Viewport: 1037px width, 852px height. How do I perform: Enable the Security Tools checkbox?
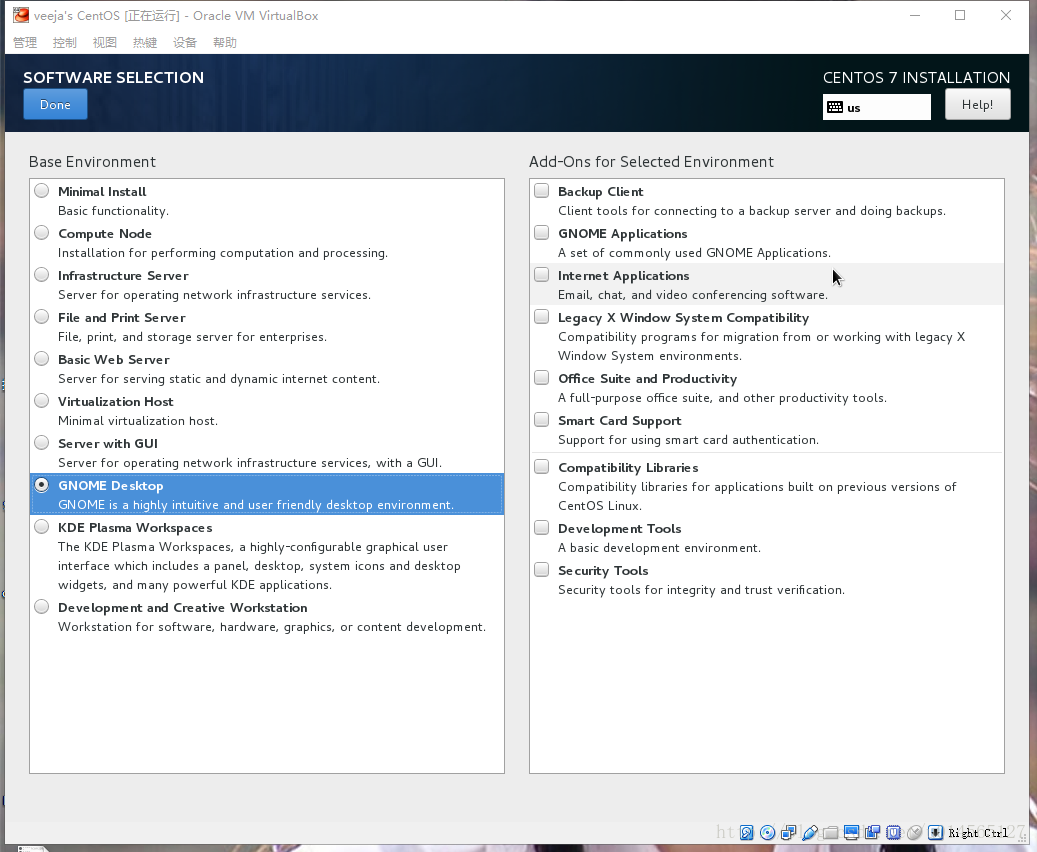click(542, 570)
